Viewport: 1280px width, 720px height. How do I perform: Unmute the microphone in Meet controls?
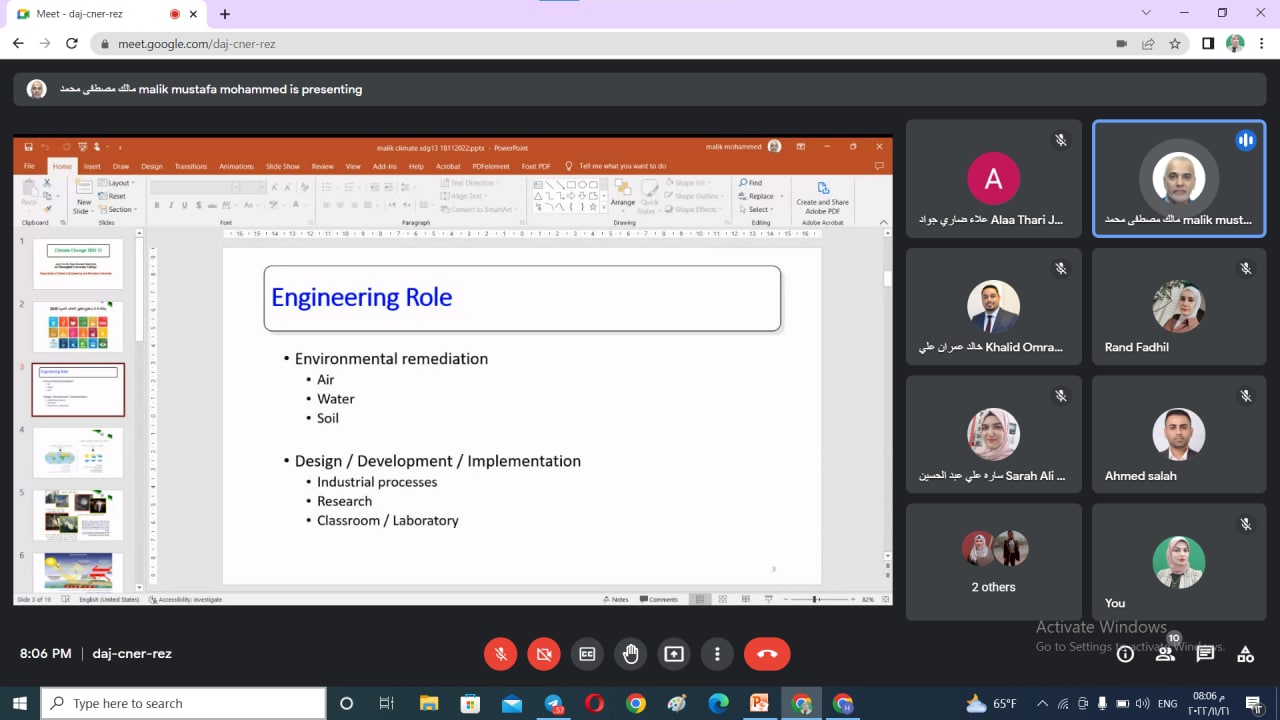[x=501, y=654]
